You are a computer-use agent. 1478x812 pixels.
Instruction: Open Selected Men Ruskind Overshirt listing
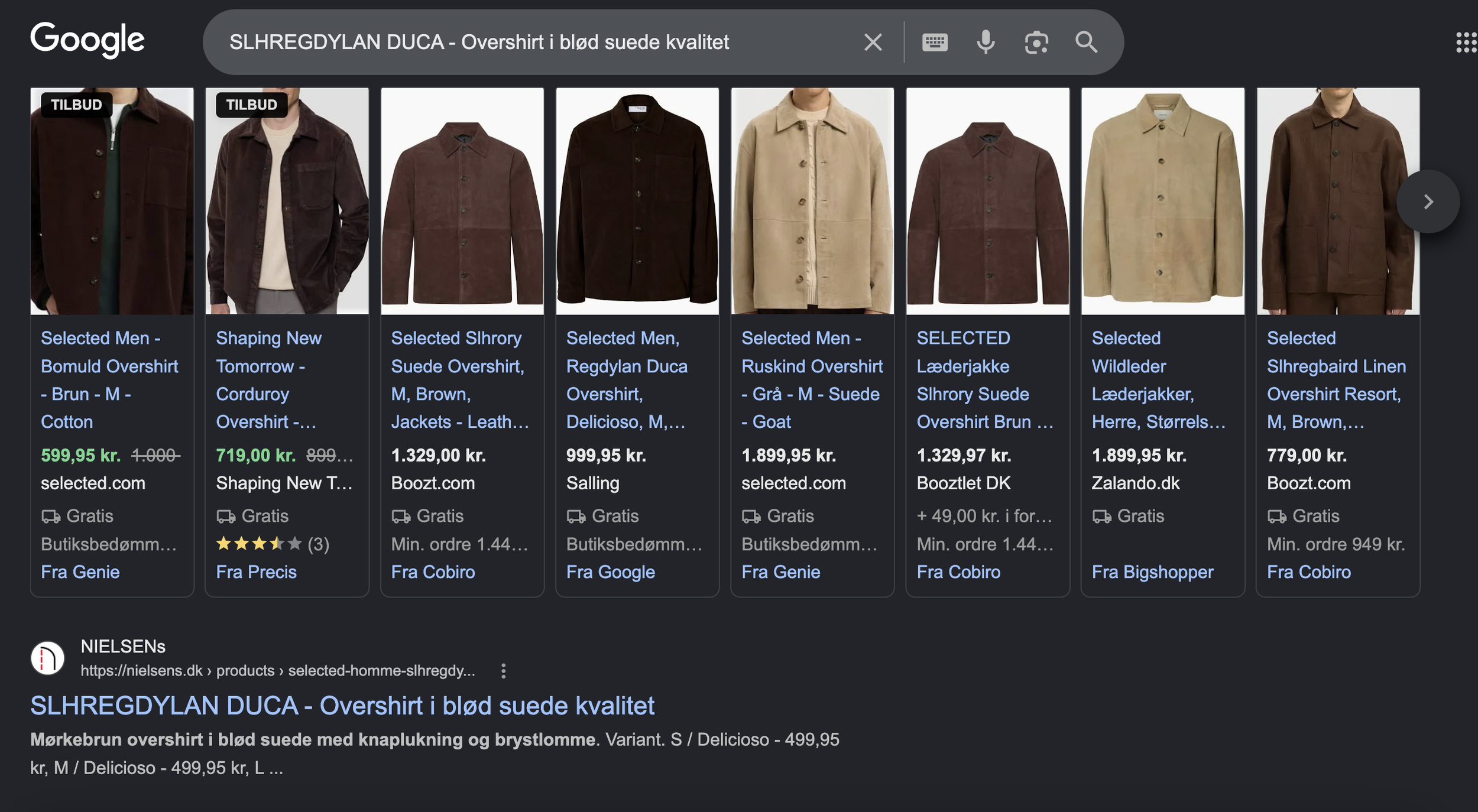click(x=812, y=379)
